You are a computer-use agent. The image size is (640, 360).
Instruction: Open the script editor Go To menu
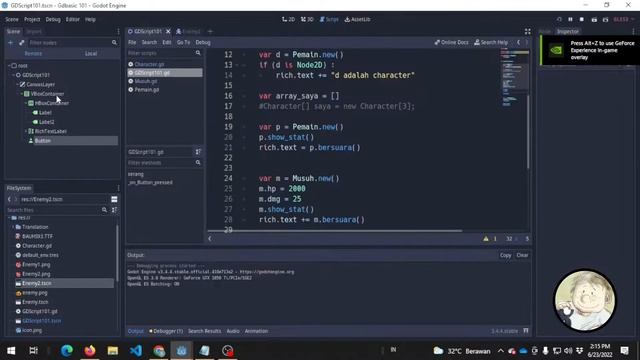(183, 42)
